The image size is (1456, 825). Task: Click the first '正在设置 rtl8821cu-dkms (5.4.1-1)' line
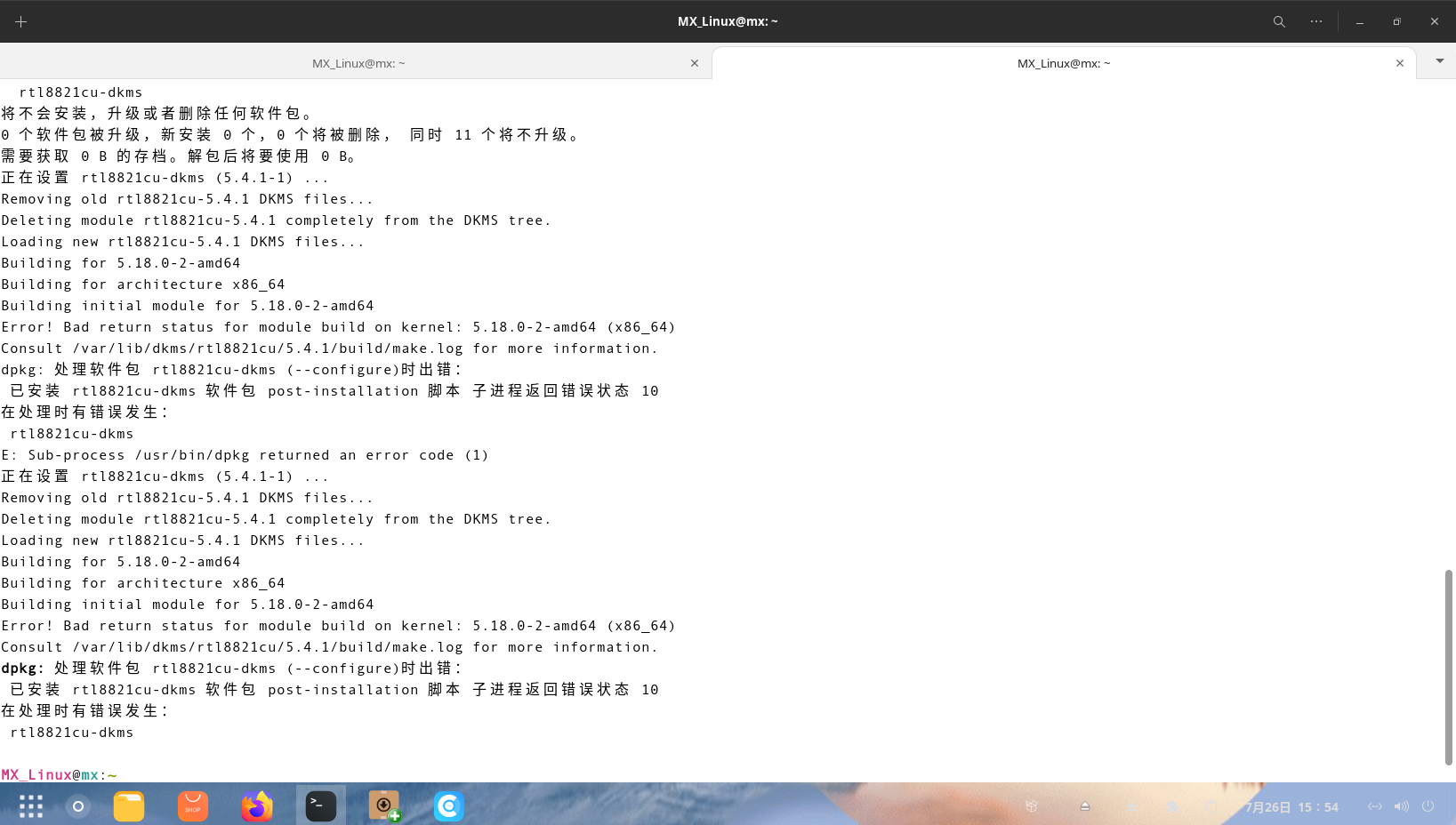(165, 178)
